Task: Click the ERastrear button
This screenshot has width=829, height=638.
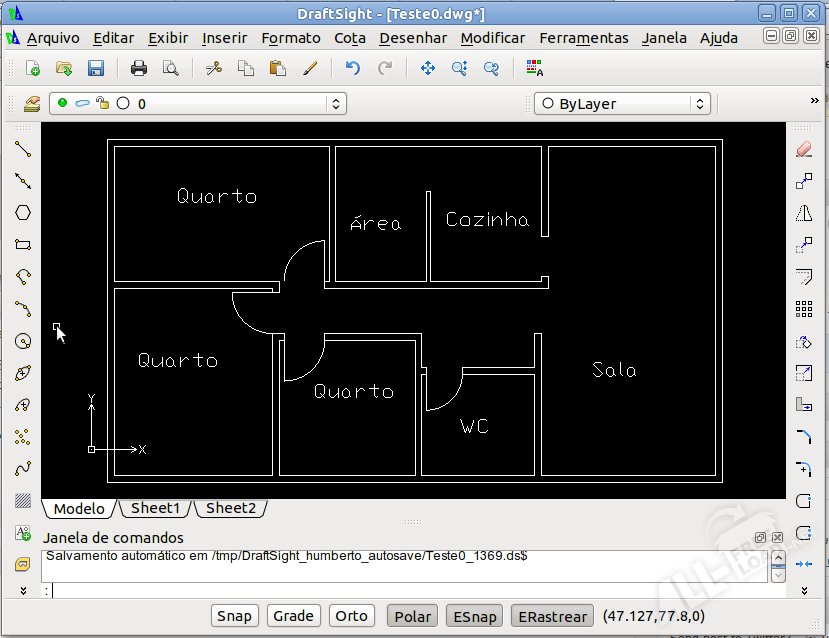Action: [552, 616]
